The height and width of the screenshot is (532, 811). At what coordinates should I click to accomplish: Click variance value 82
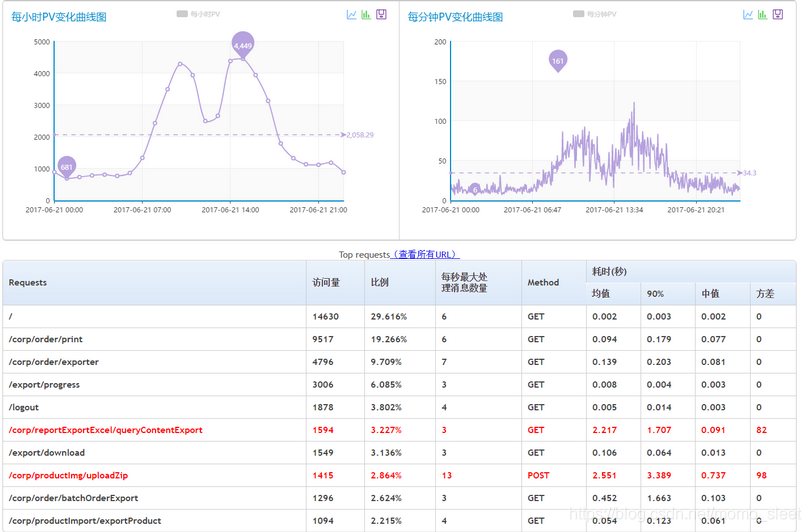click(761, 430)
